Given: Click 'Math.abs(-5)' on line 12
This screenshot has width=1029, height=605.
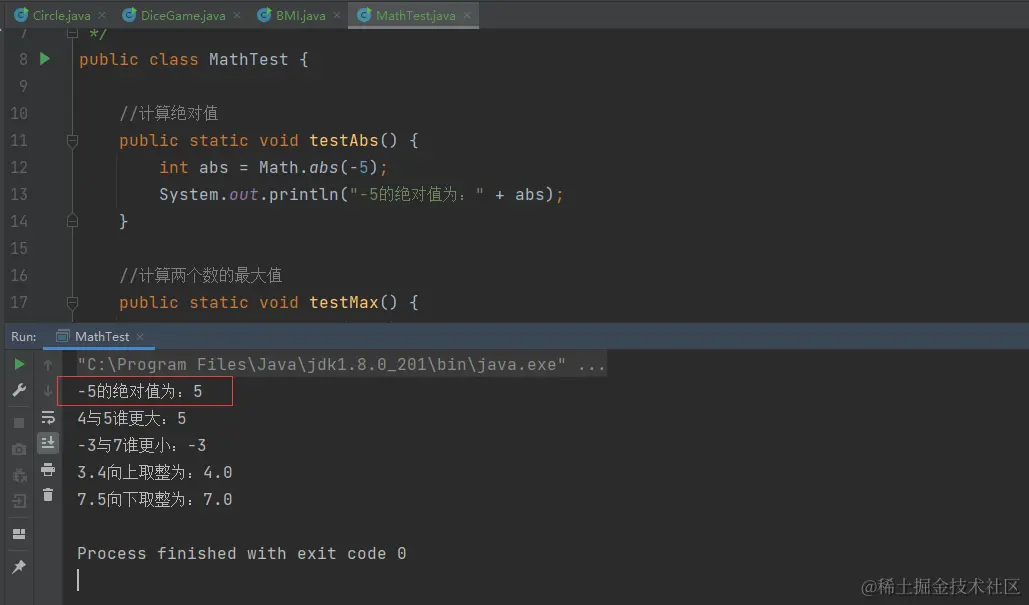Looking at the screenshot, I should point(318,167).
